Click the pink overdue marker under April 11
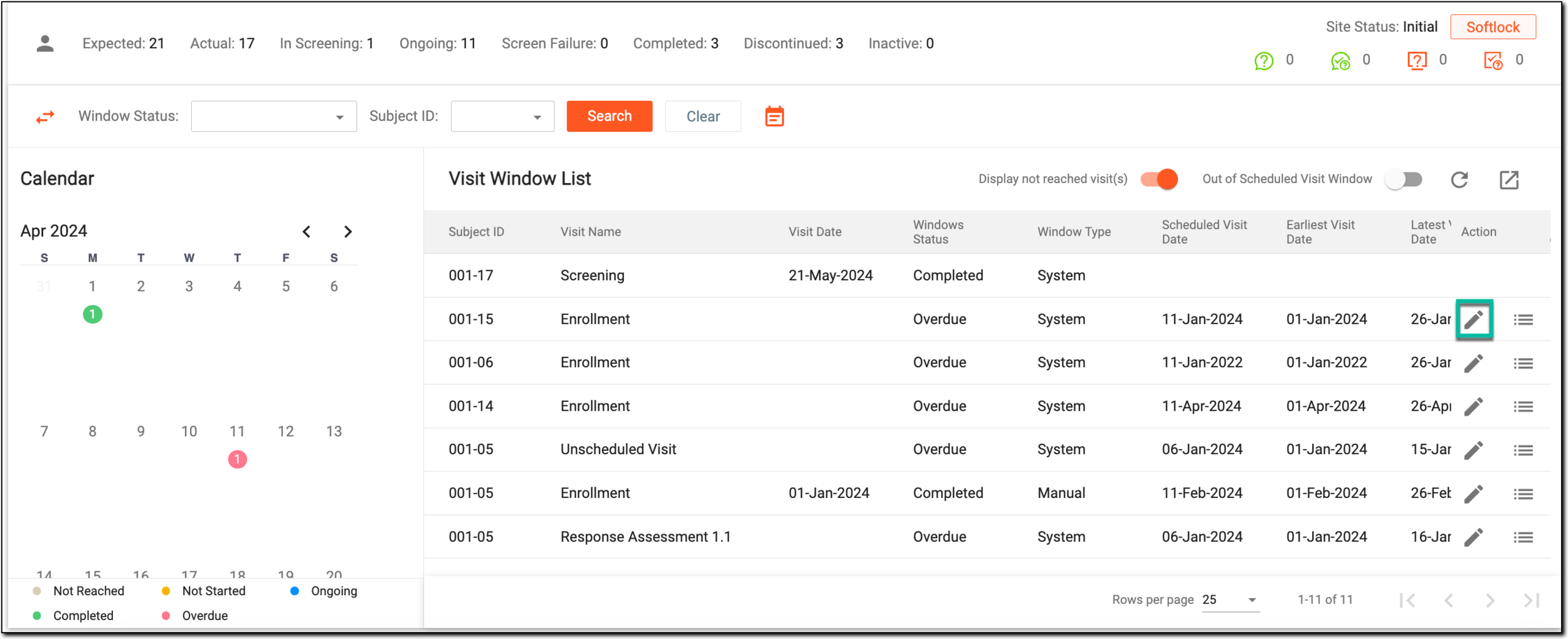1568x639 pixels. [x=237, y=460]
